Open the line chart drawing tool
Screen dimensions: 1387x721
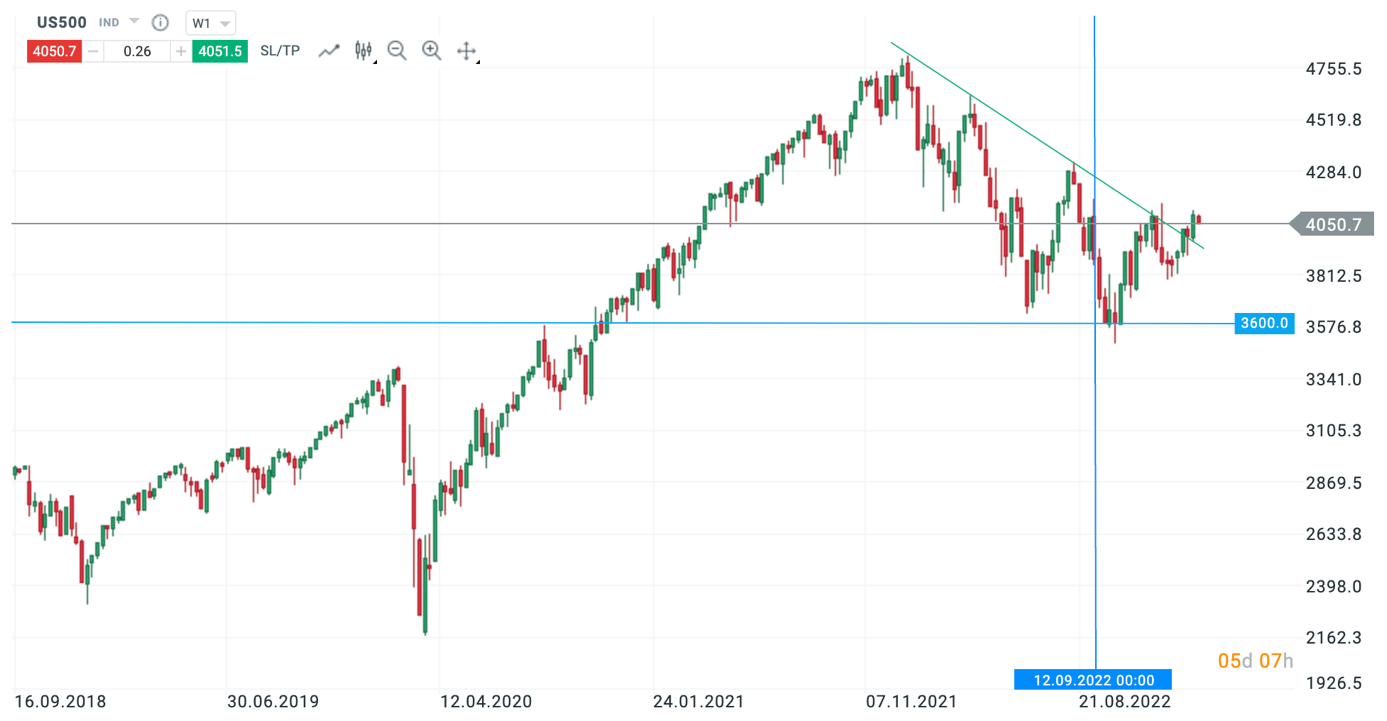329,51
